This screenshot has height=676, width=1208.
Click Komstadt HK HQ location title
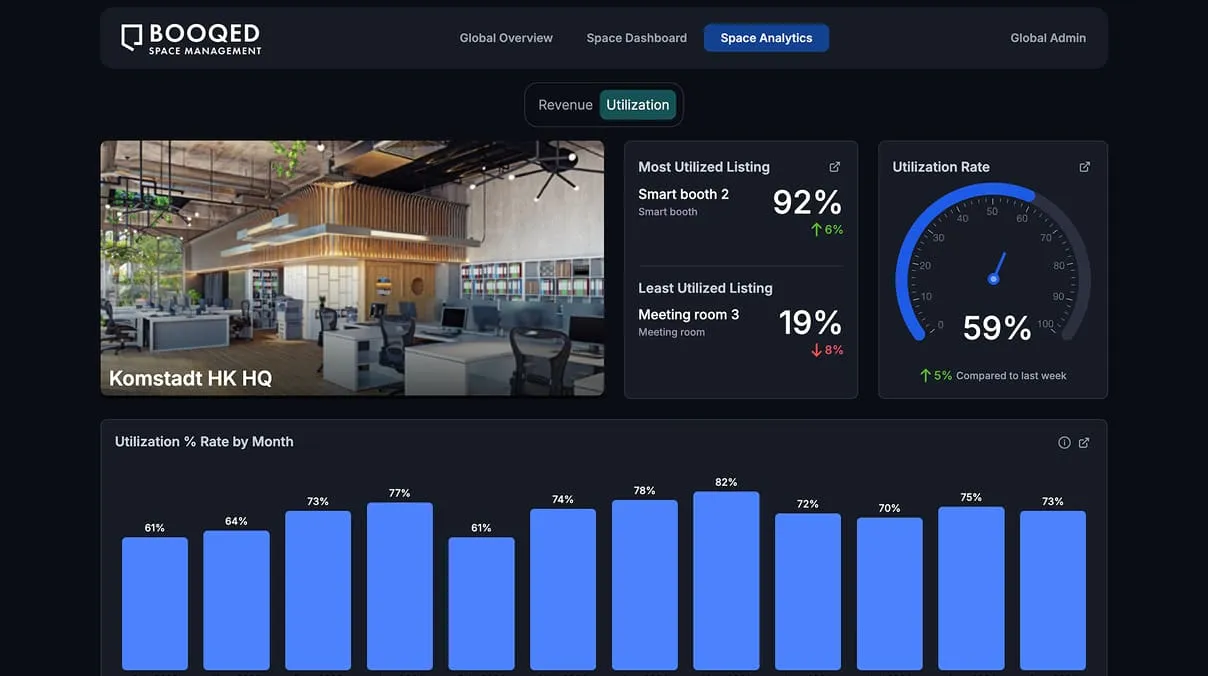click(x=190, y=378)
